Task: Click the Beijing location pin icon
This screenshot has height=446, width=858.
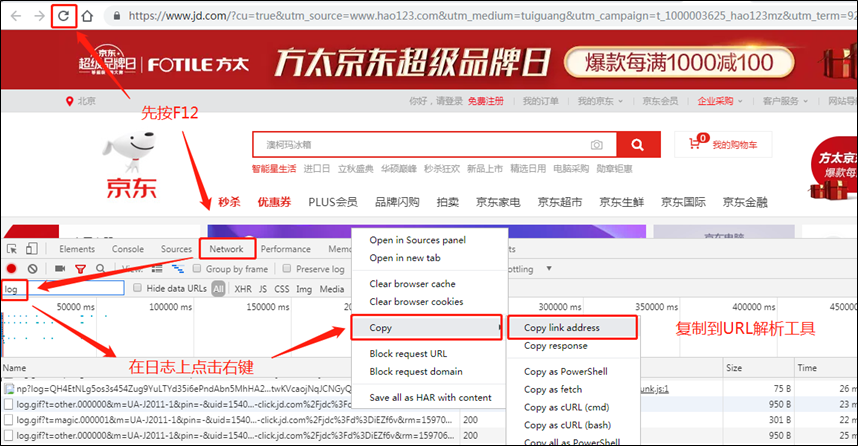Action: point(69,101)
